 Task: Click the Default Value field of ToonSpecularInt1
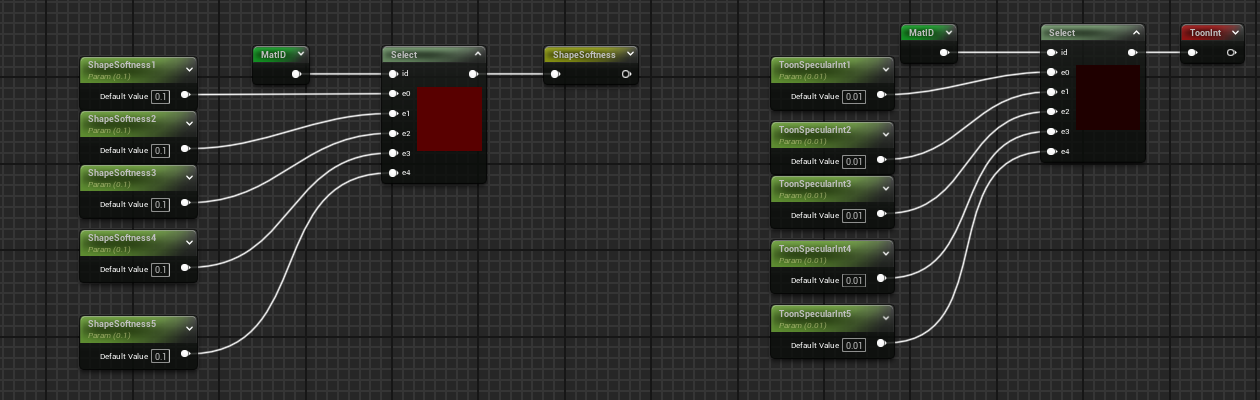(854, 97)
